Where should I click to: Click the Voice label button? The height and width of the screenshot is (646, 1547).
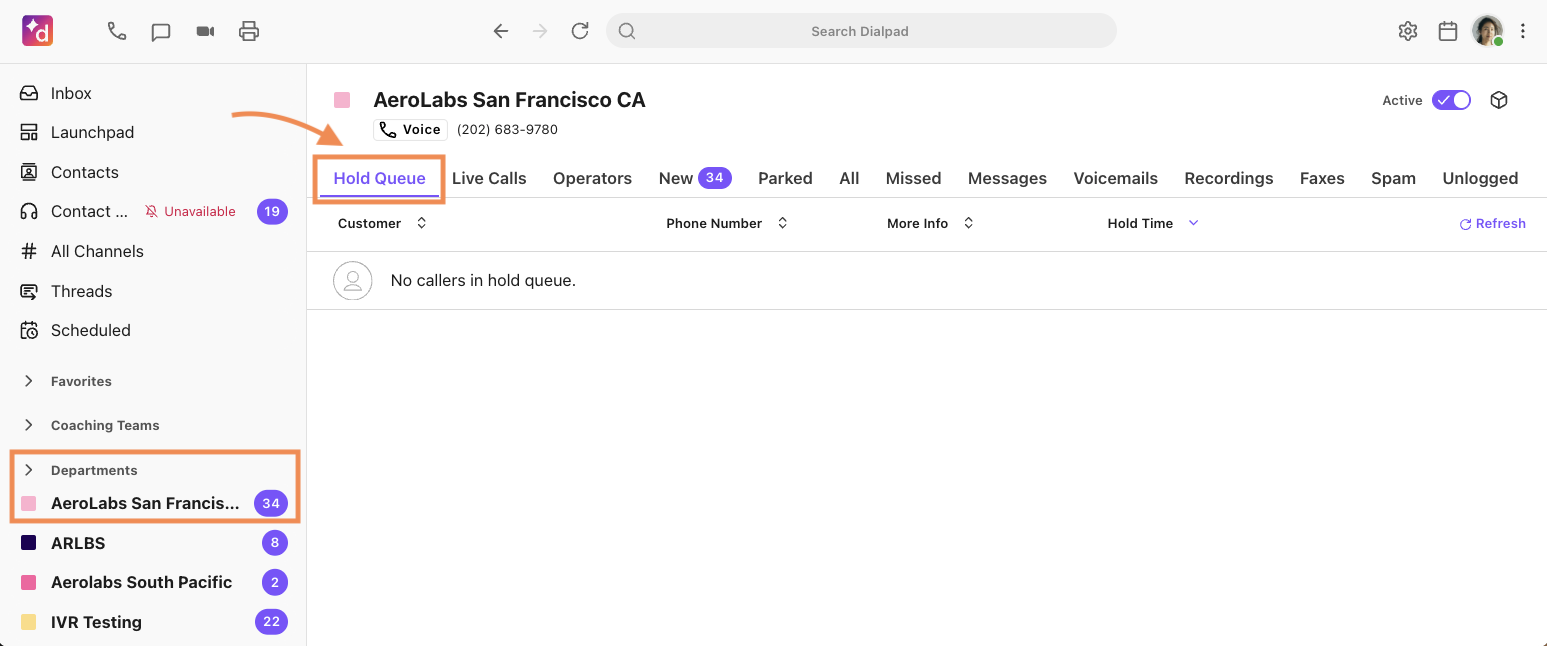pos(410,130)
